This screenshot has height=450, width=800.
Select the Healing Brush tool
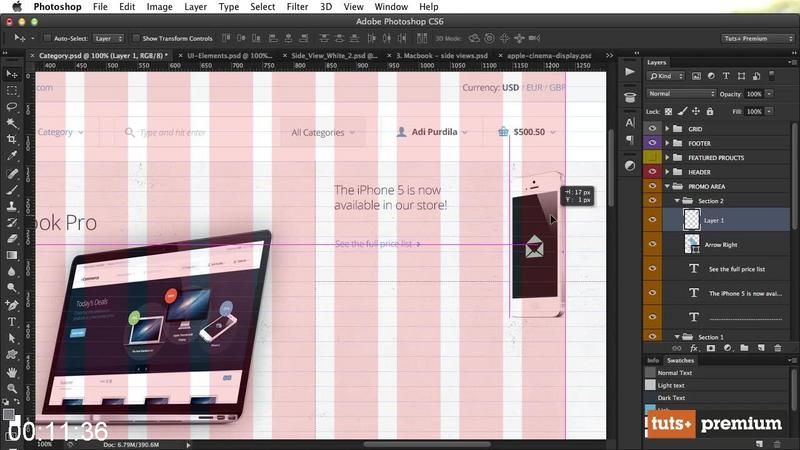[11, 174]
